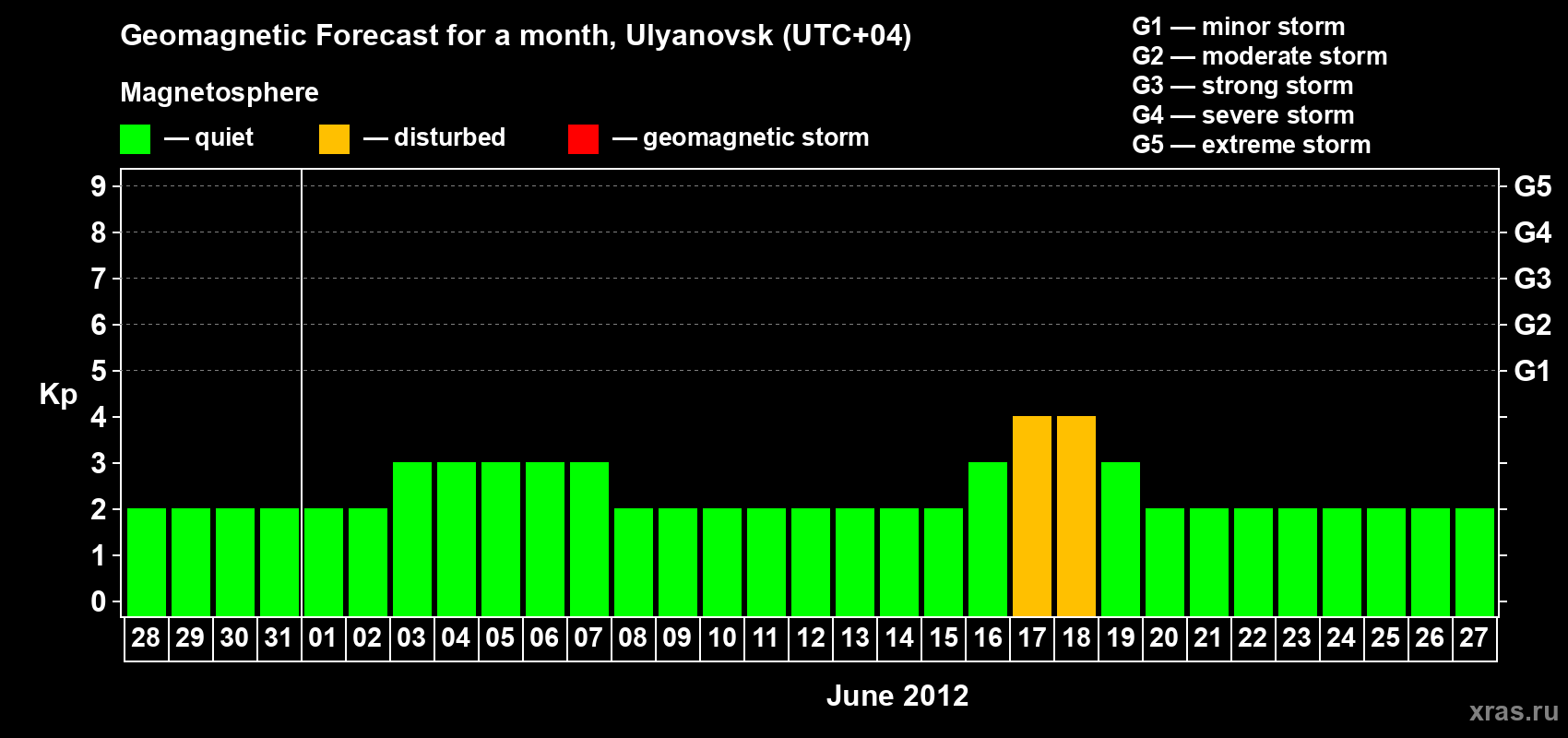Click the 'G4 — severe storm' legend line
Screen dimensions: 1568x738
coord(1242,115)
